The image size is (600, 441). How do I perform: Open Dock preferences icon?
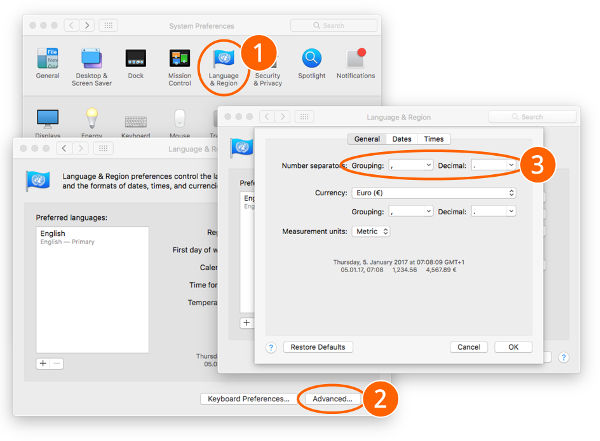[x=136, y=59]
